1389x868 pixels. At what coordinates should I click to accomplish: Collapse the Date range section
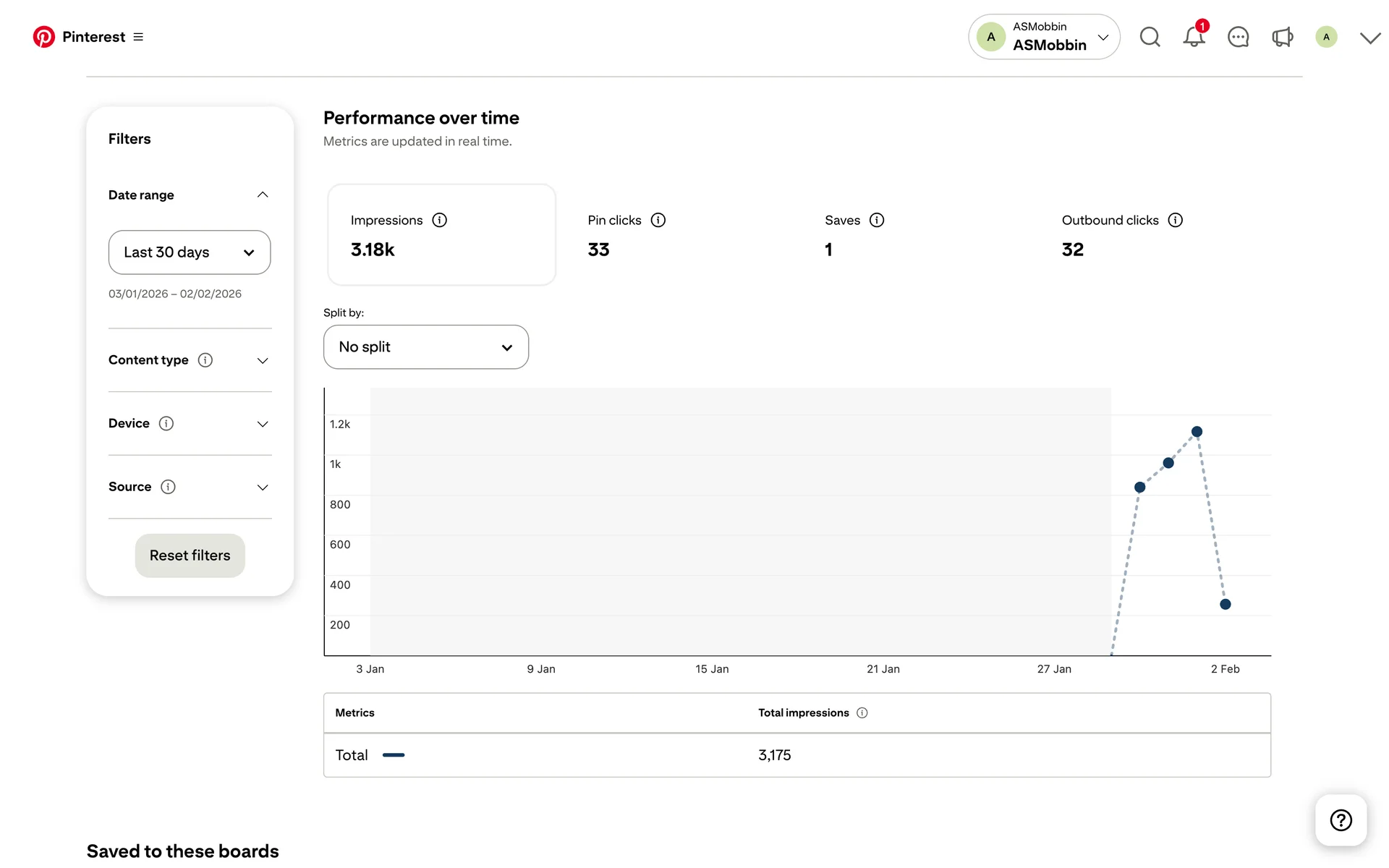pos(263,195)
